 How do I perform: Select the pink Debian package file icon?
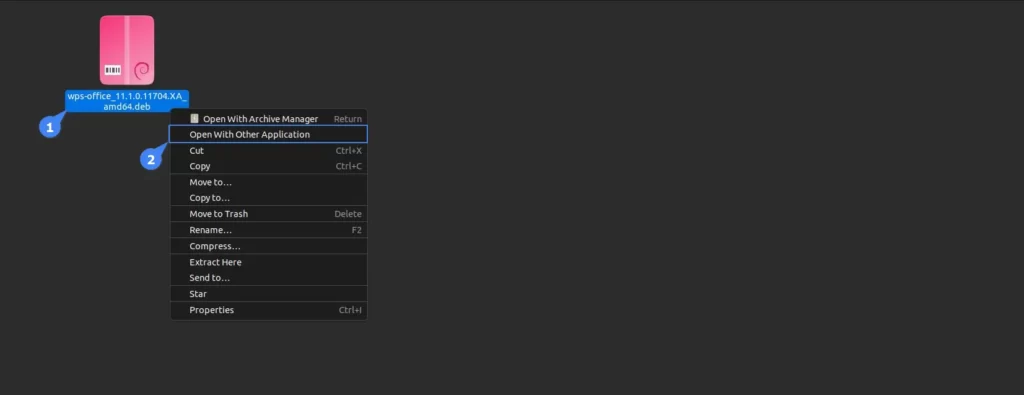127,50
